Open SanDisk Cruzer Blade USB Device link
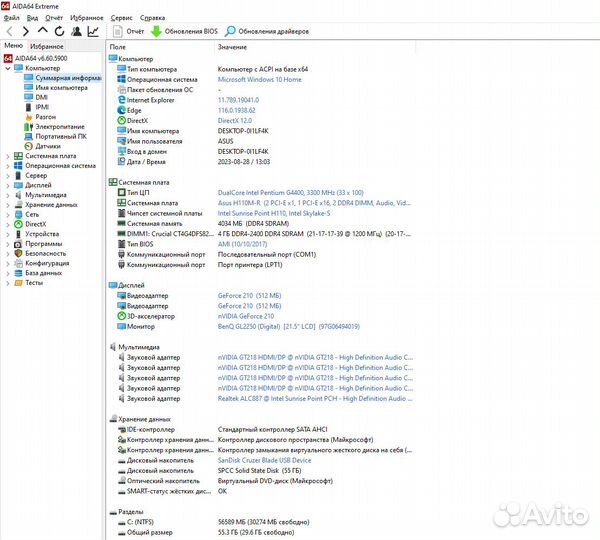 (x=264, y=460)
